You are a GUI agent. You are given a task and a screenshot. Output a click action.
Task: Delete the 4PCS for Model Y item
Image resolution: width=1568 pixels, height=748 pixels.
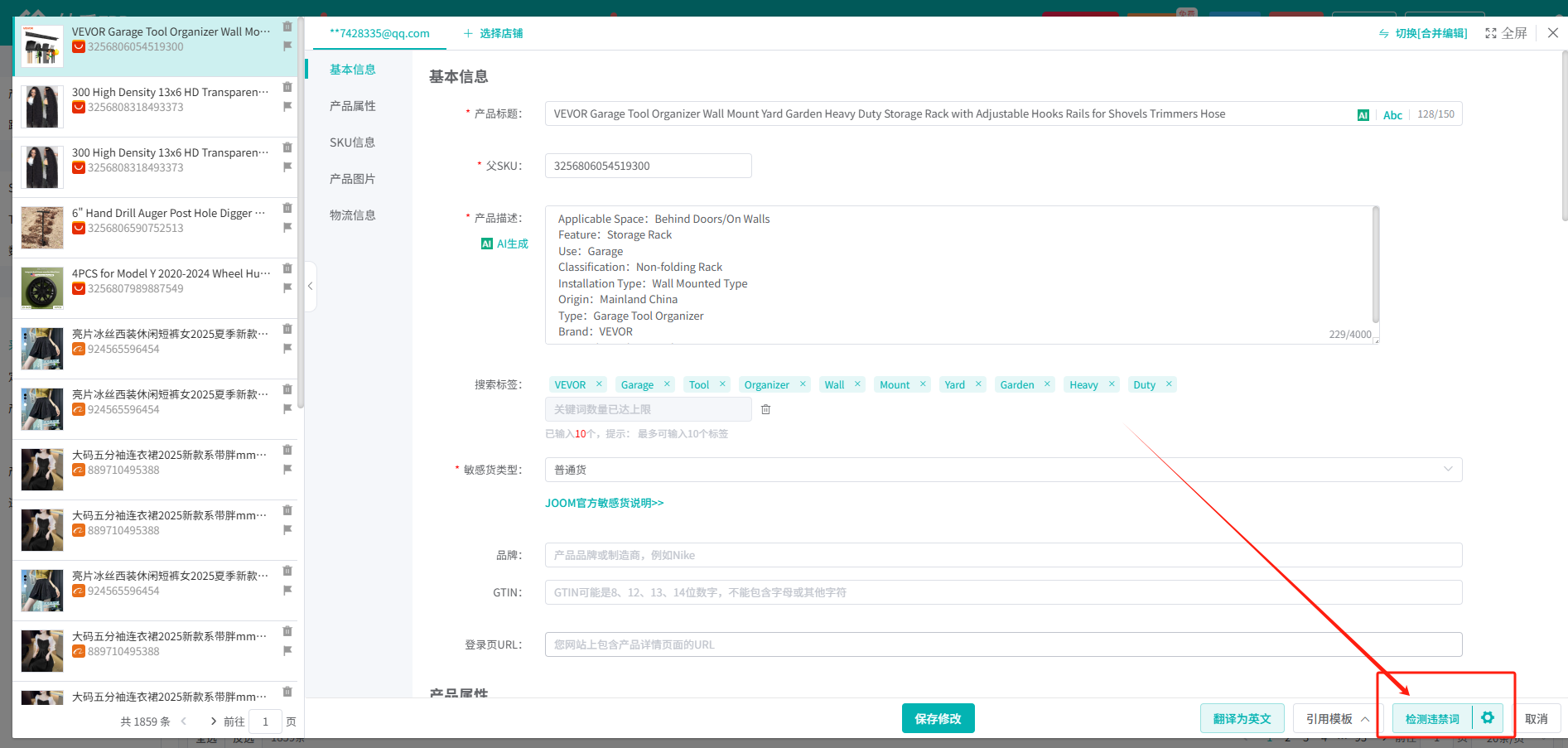pos(287,268)
